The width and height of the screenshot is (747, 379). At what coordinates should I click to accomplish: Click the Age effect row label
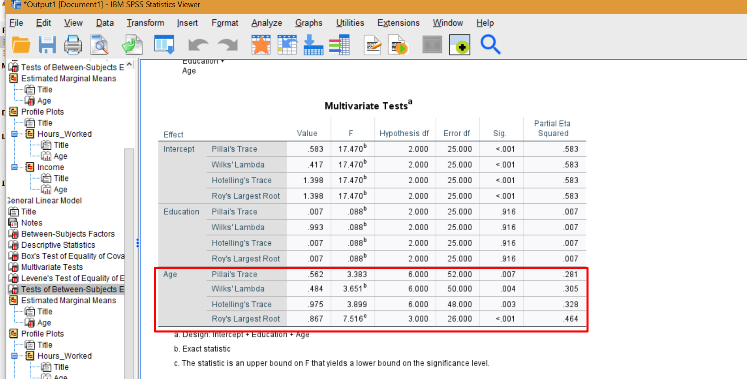click(x=170, y=274)
